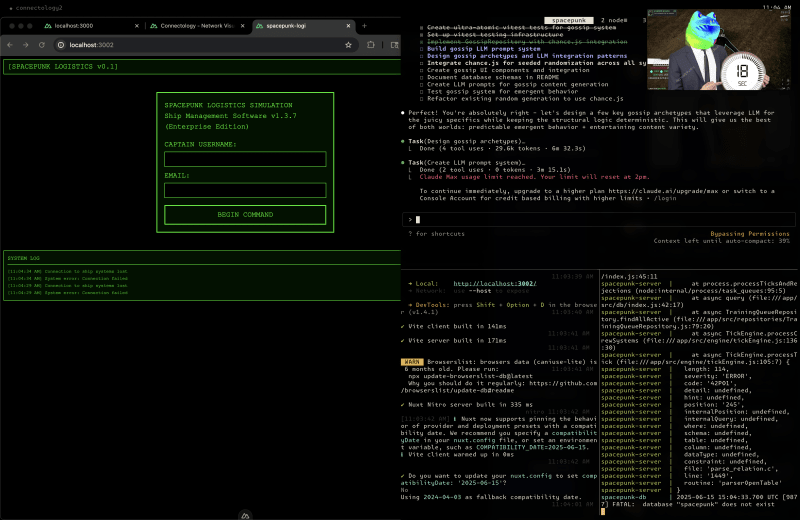Click the 18 SEC countdown timer

742,72
